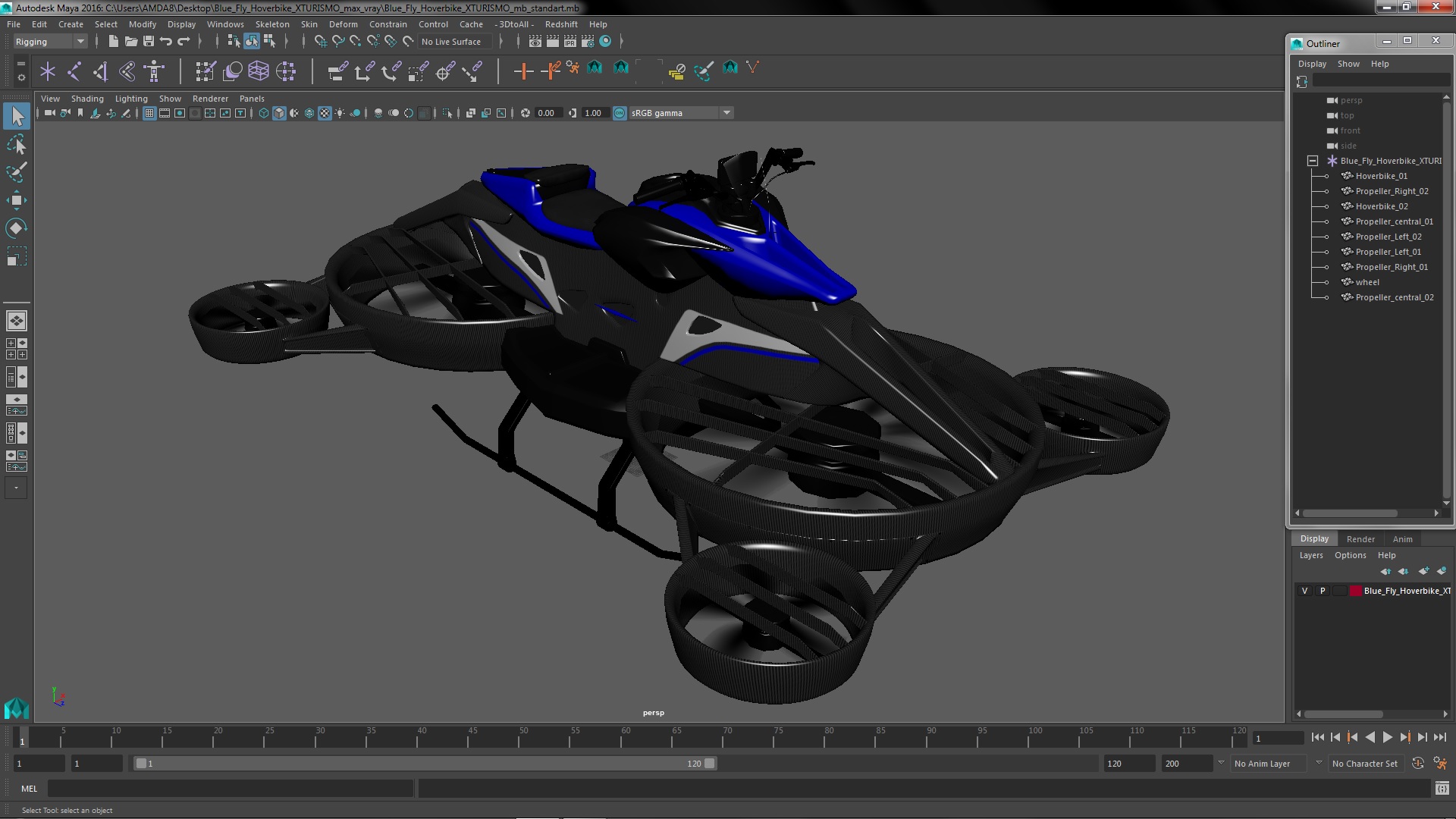Open the Skeleton menu
1456x819 pixels.
tap(271, 24)
